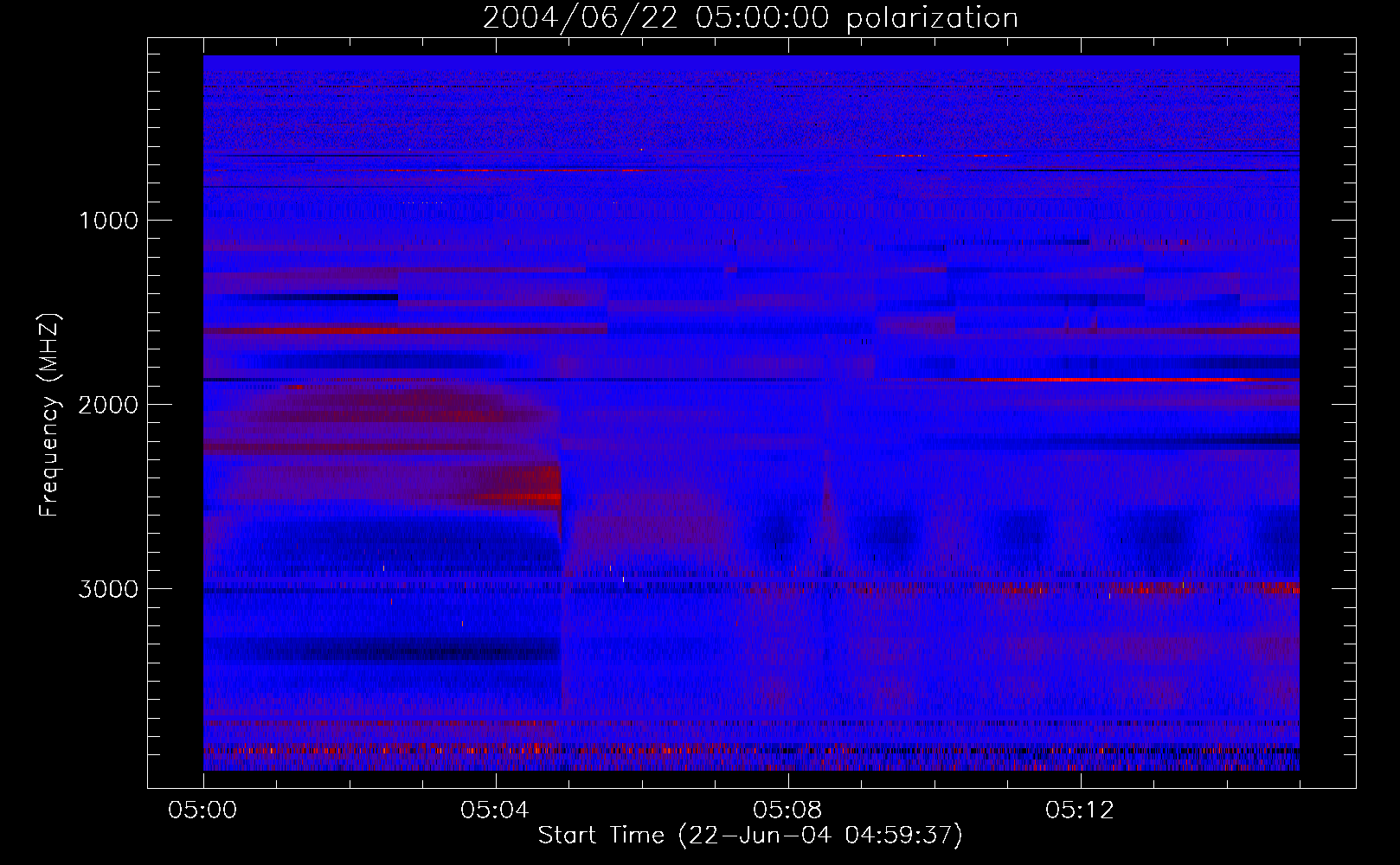The image size is (1400, 865).
Task: Click the 'Start Time (22-Jun-04 04:59:37)' caption
Action: 750,836
